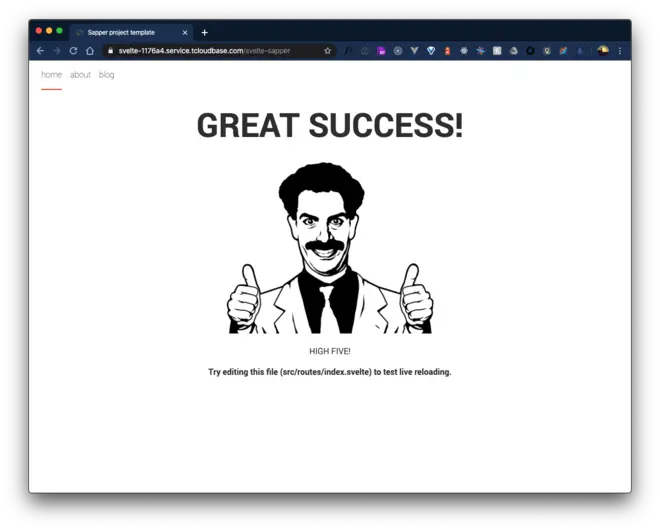Click the gray circle disc extension icon
This screenshot has height=531, width=660.
point(398,51)
